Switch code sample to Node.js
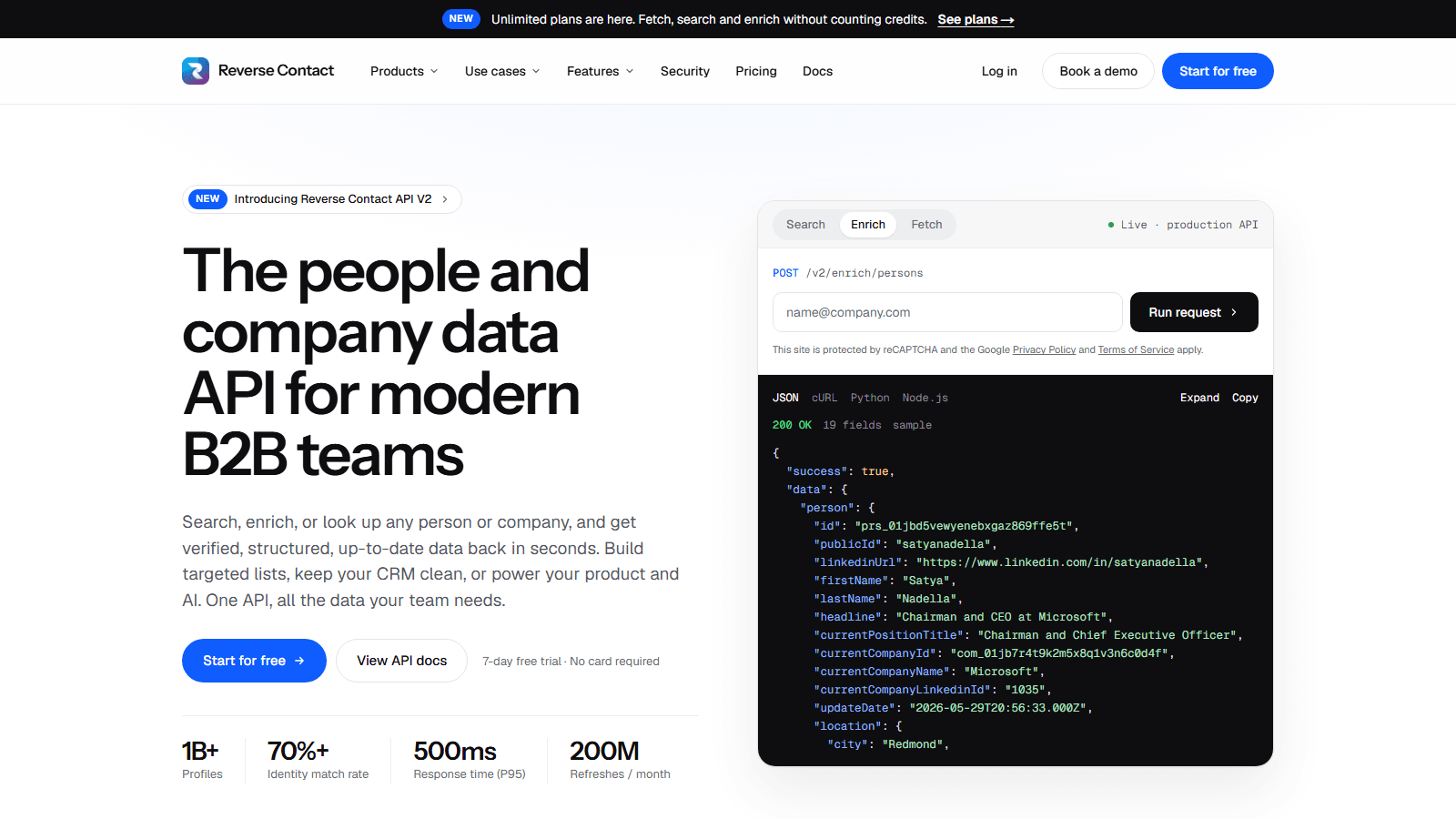This screenshot has width=1456, height=819. (925, 398)
